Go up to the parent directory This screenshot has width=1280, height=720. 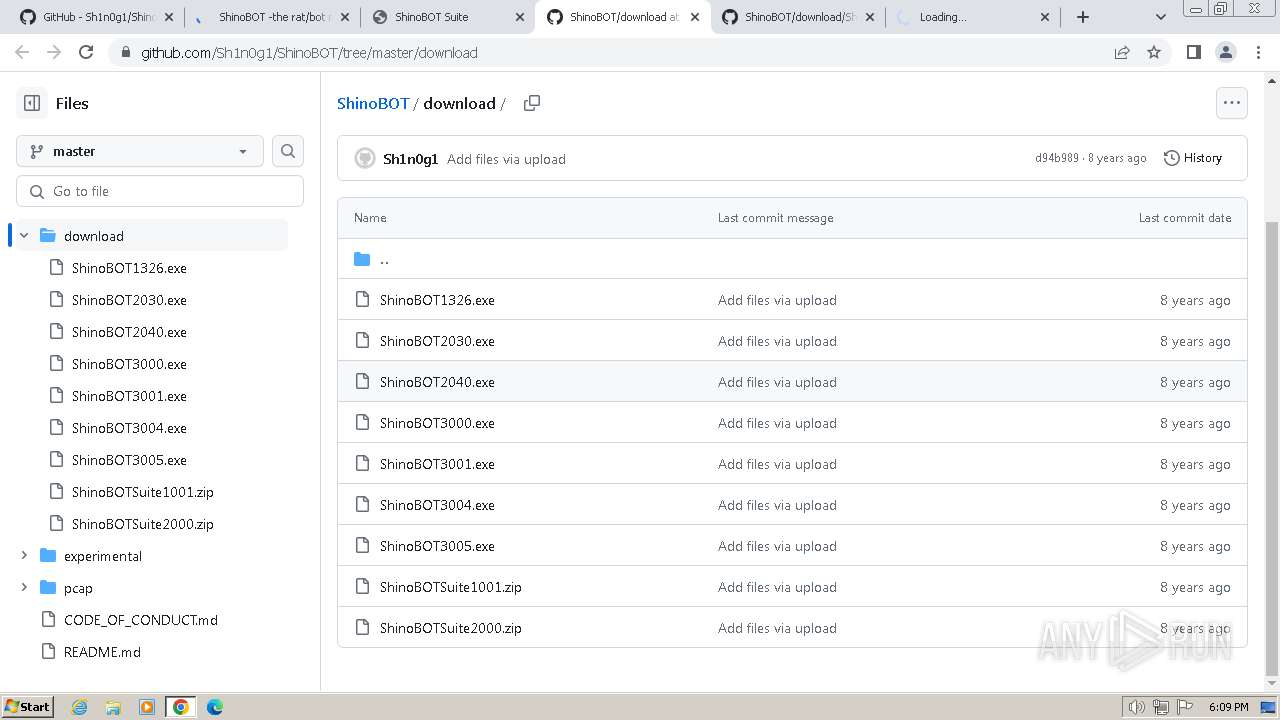click(x=384, y=260)
